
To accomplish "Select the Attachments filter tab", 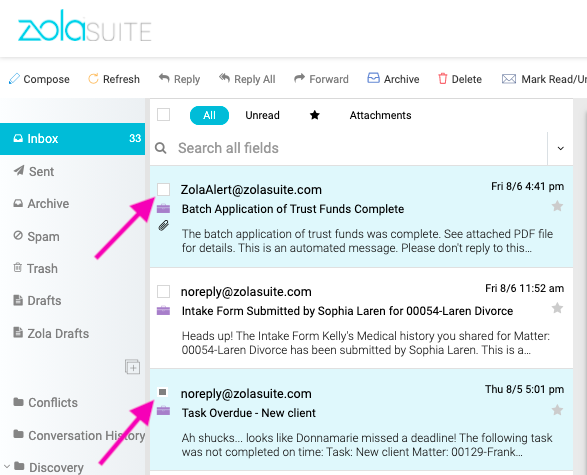I will 380,115.
